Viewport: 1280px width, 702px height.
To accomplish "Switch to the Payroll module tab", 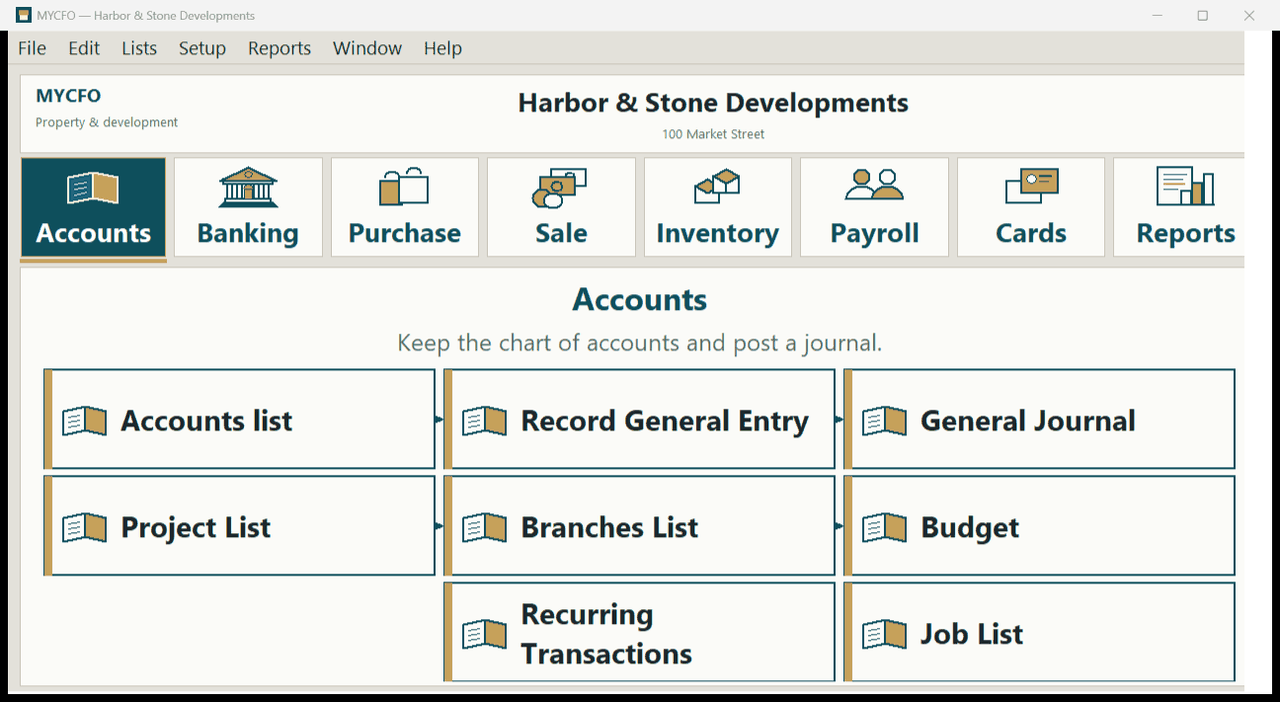I will coord(874,207).
